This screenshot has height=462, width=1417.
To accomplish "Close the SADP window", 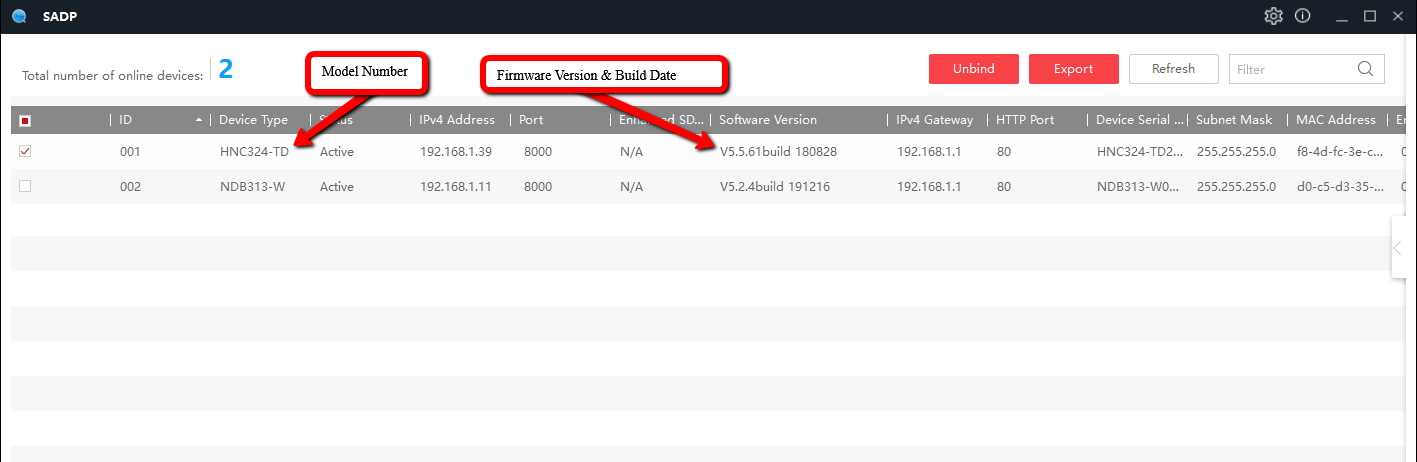I will pos(1397,16).
